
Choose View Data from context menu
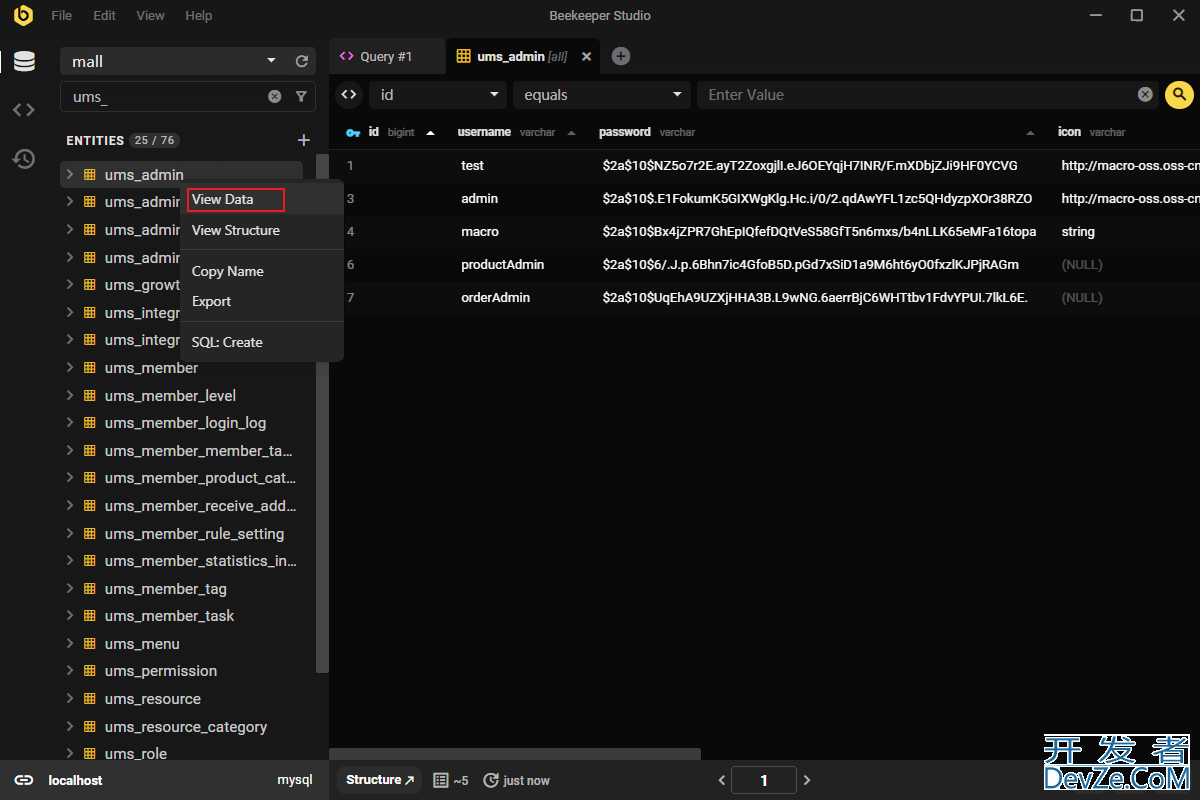pos(262,199)
